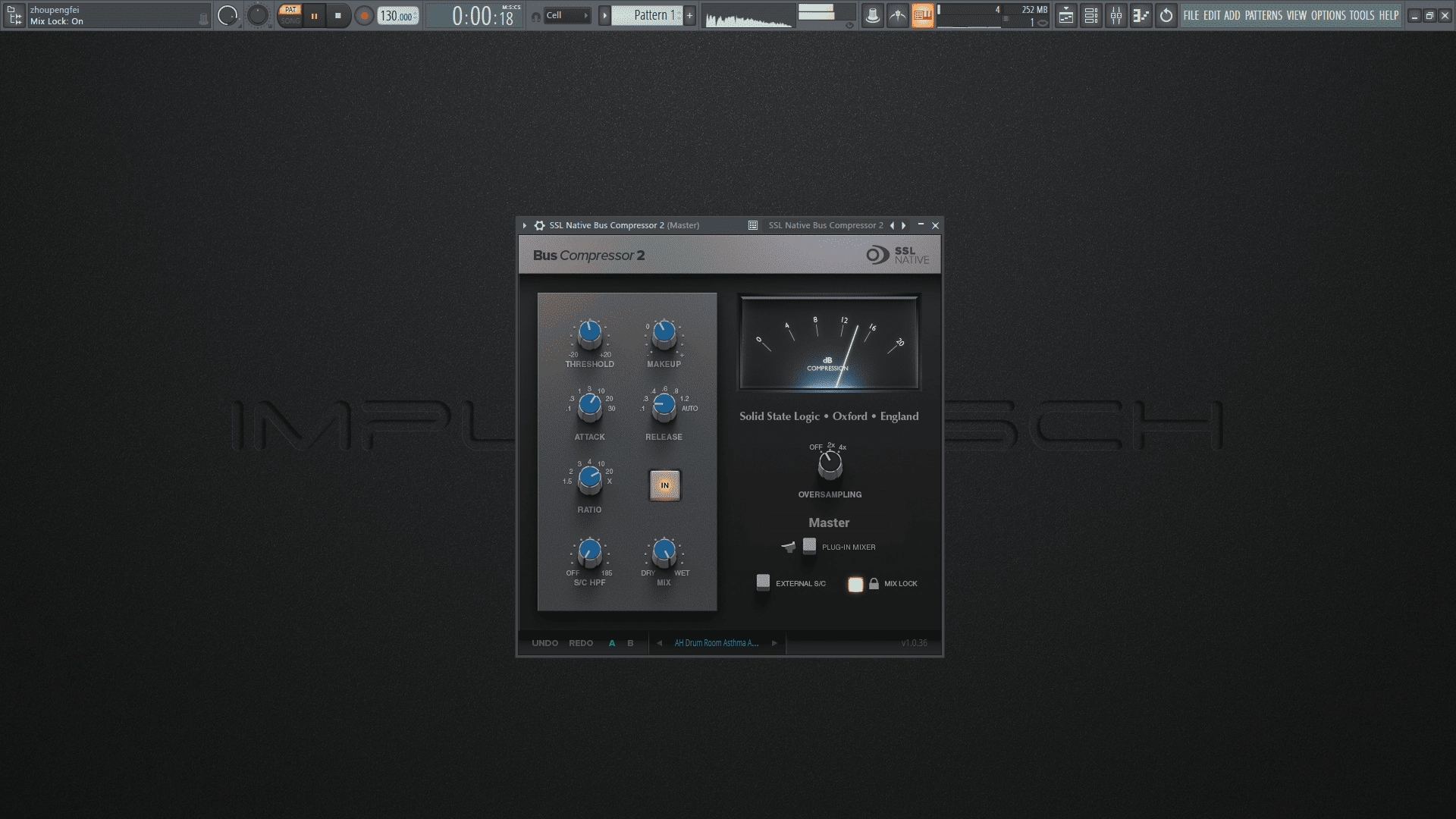1456x819 pixels.
Task: Open plugin wrapper settings gear icon
Action: click(539, 225)
